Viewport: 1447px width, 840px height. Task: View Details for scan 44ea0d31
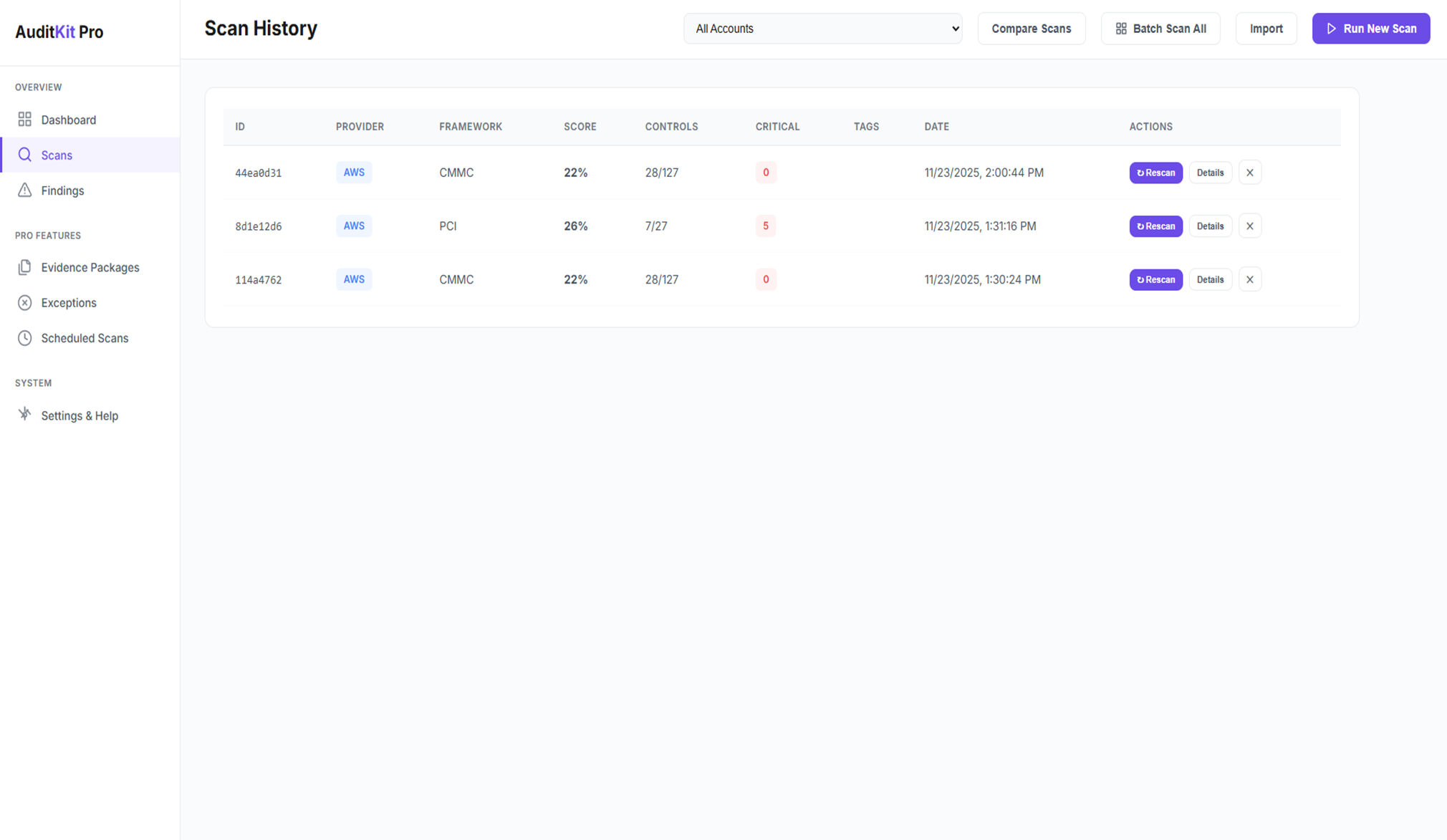pos(1210,173)
